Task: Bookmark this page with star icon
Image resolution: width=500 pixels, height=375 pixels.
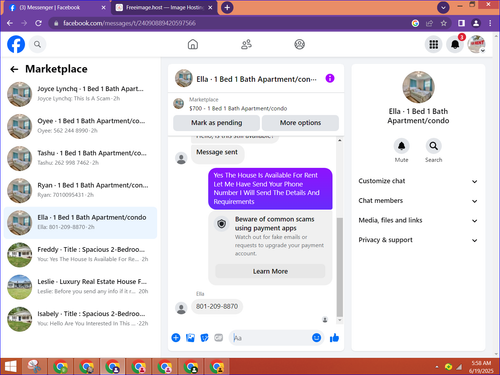Action: tap(444, 23)
